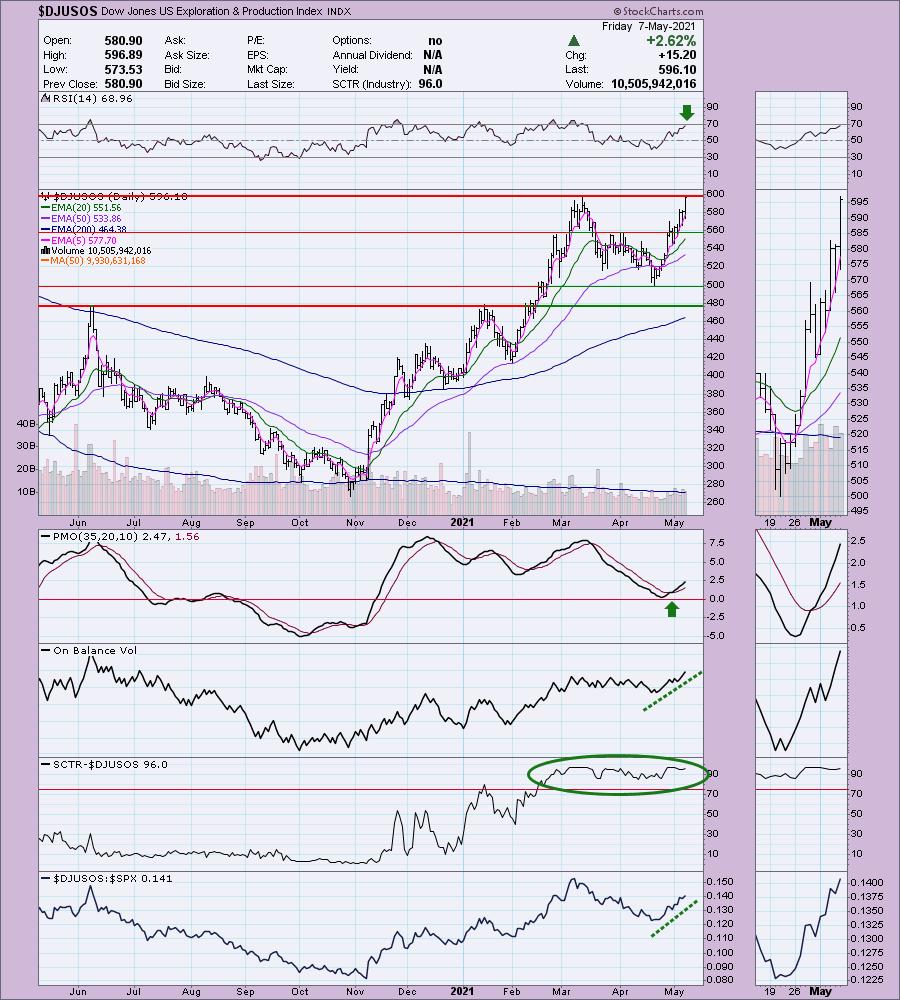The image size is (900, 1000).
Task: Click the Low value 573.53
Action: coord(123,70)
